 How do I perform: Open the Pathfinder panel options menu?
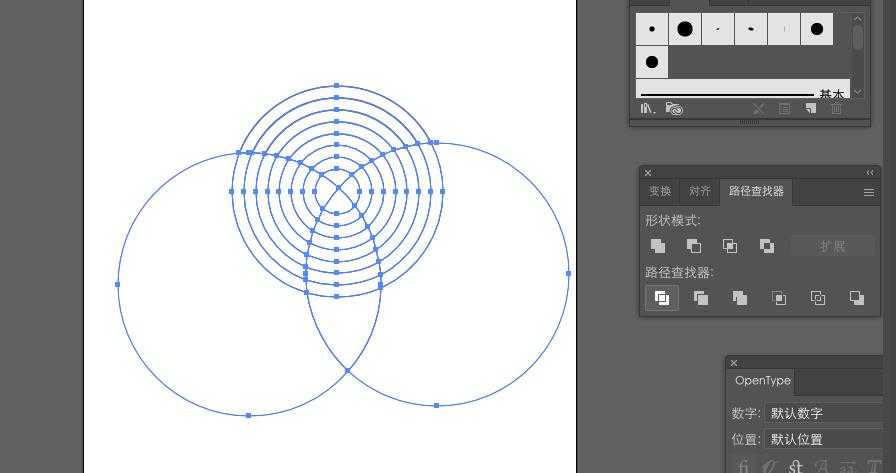(868, 192)
